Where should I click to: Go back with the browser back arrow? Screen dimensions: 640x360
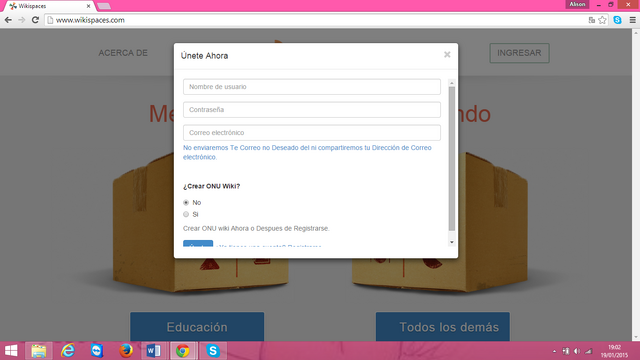coord(8,20)
